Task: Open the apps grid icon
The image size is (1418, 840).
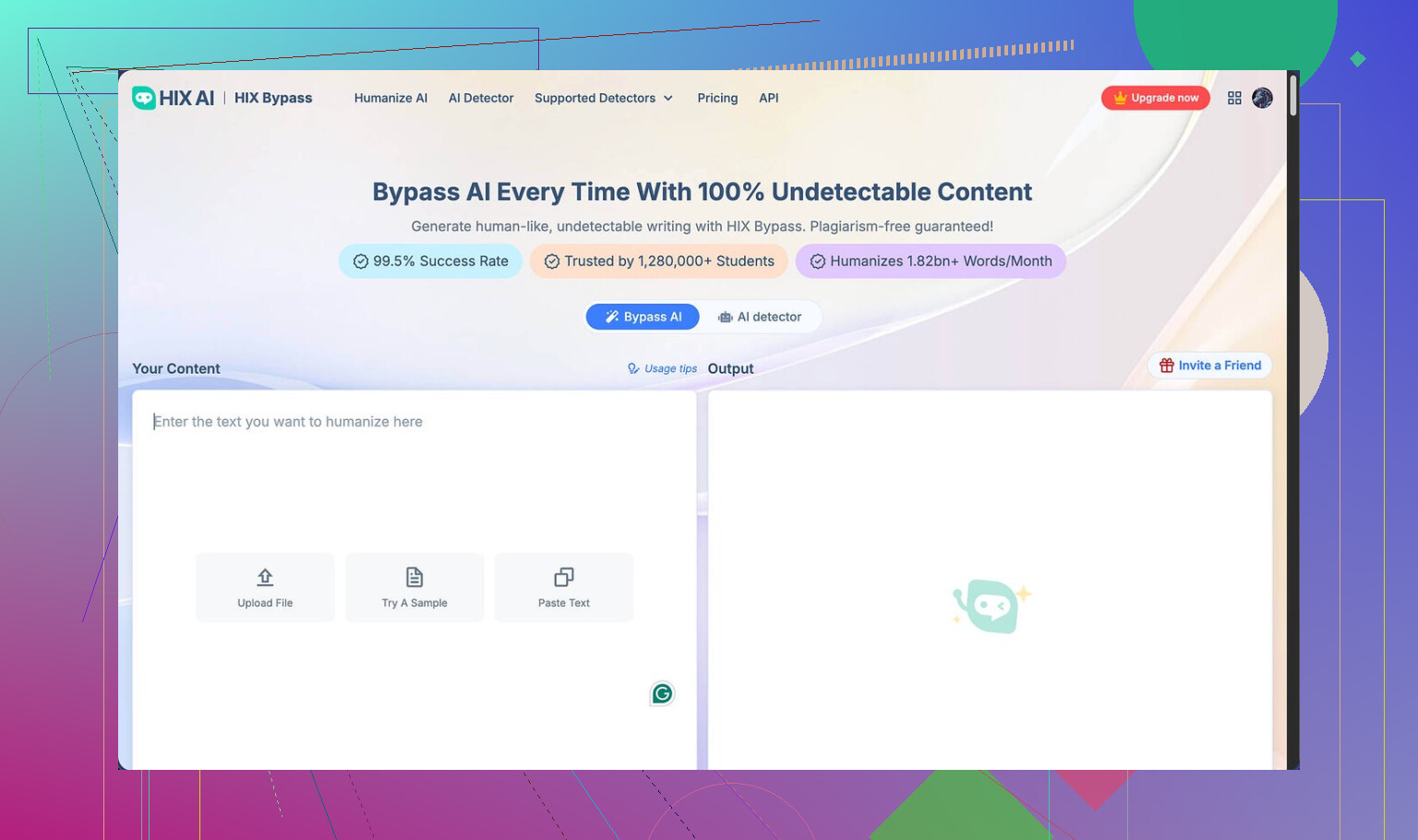Action: click(1234, 98)
